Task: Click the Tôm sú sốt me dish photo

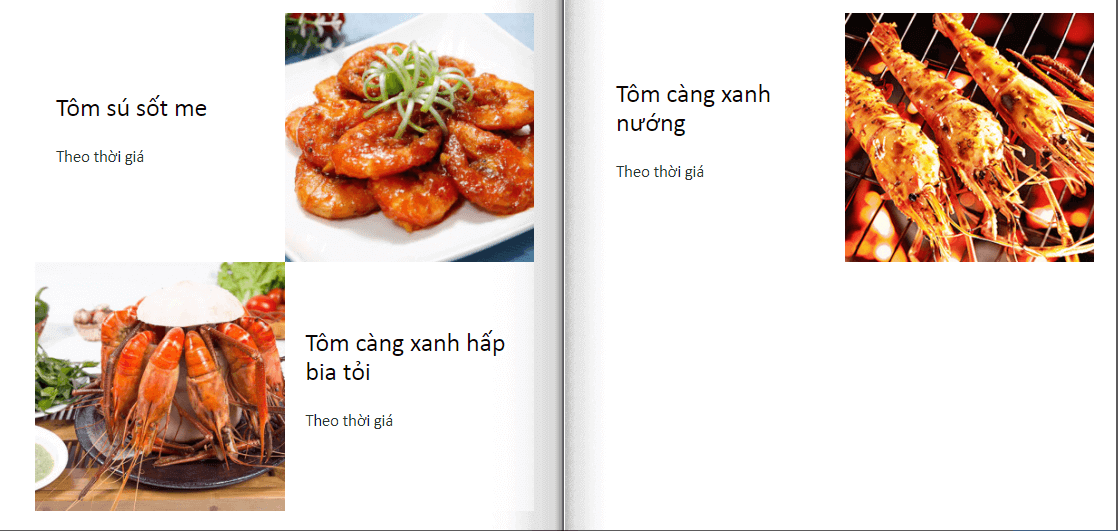Action: click(x=409, y=137)
